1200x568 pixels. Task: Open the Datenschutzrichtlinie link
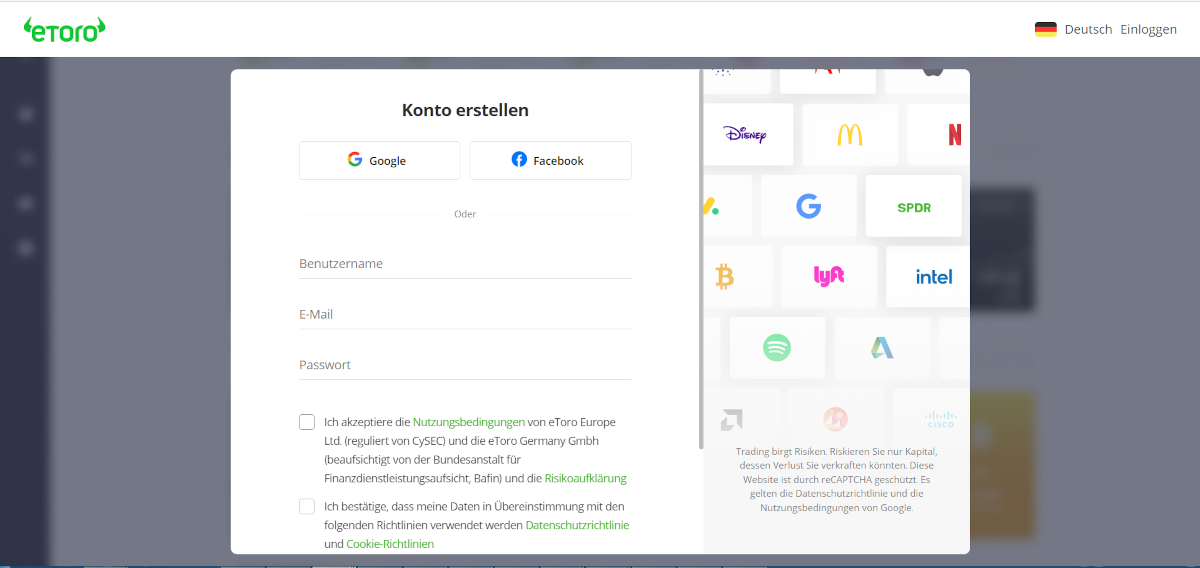tap(577, 525)
